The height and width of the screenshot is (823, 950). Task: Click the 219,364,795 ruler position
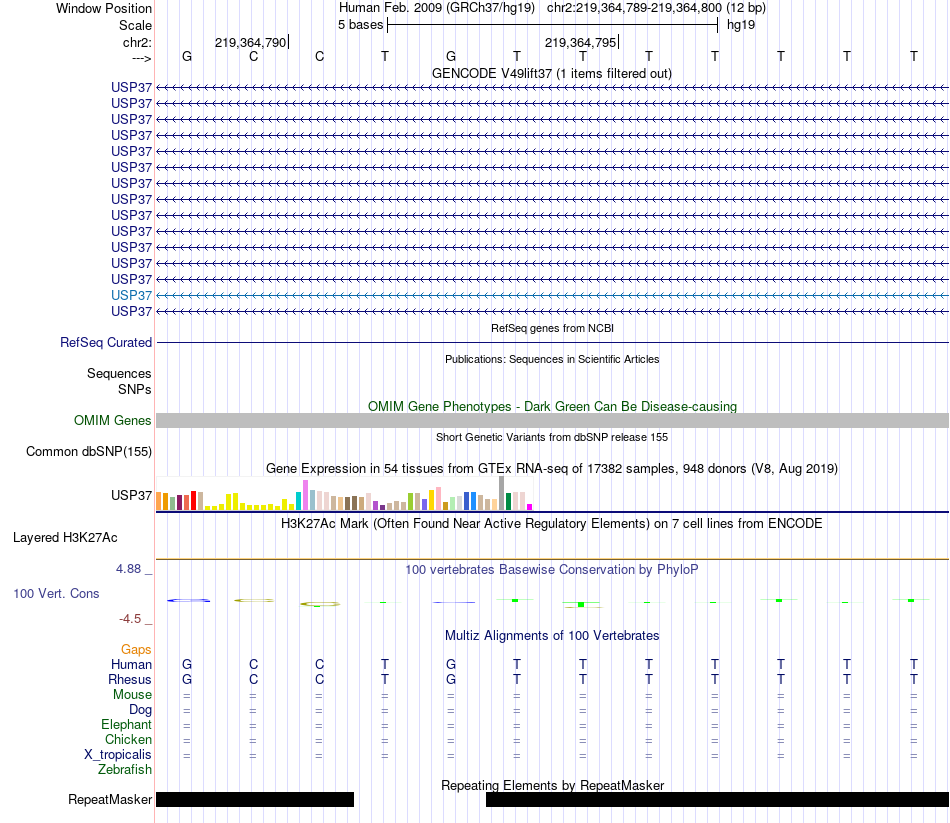(580, 42)
